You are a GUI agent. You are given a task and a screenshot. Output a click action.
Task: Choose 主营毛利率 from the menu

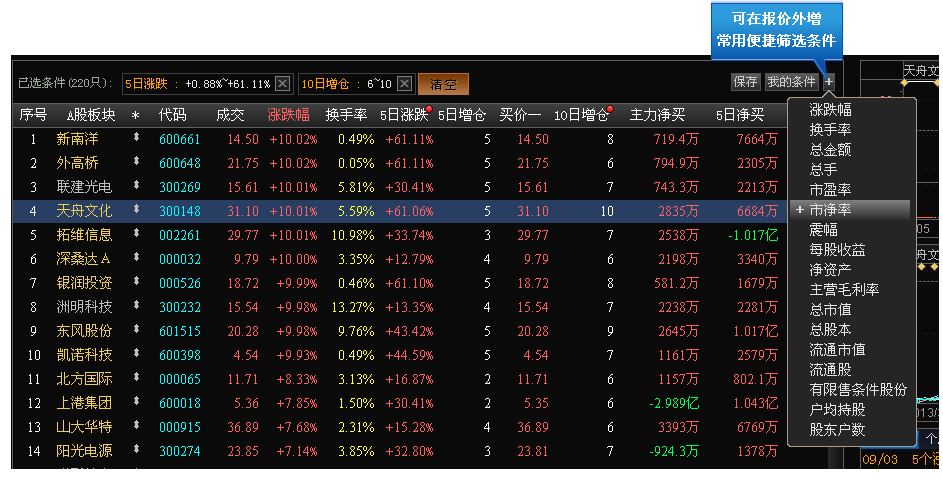(x=844, y=289)
